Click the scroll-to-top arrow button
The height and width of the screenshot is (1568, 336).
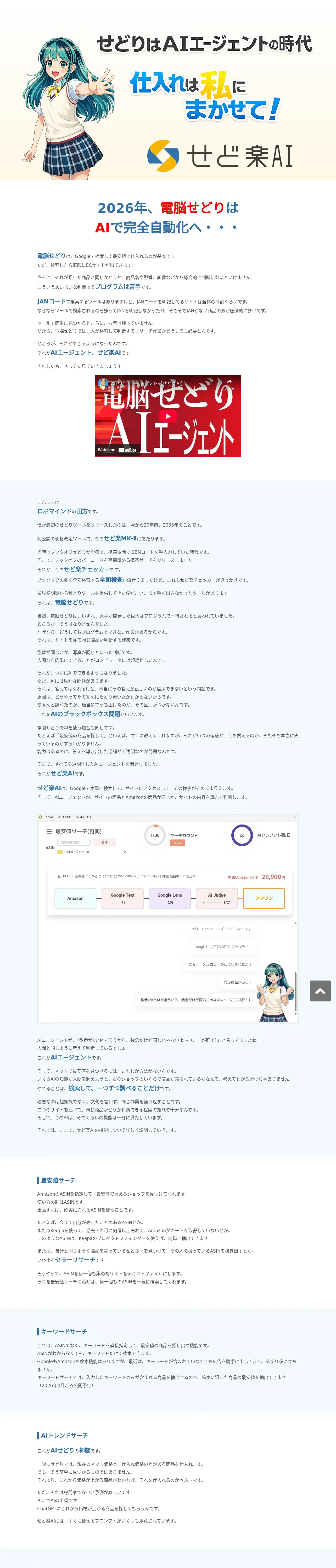(320, 991)
